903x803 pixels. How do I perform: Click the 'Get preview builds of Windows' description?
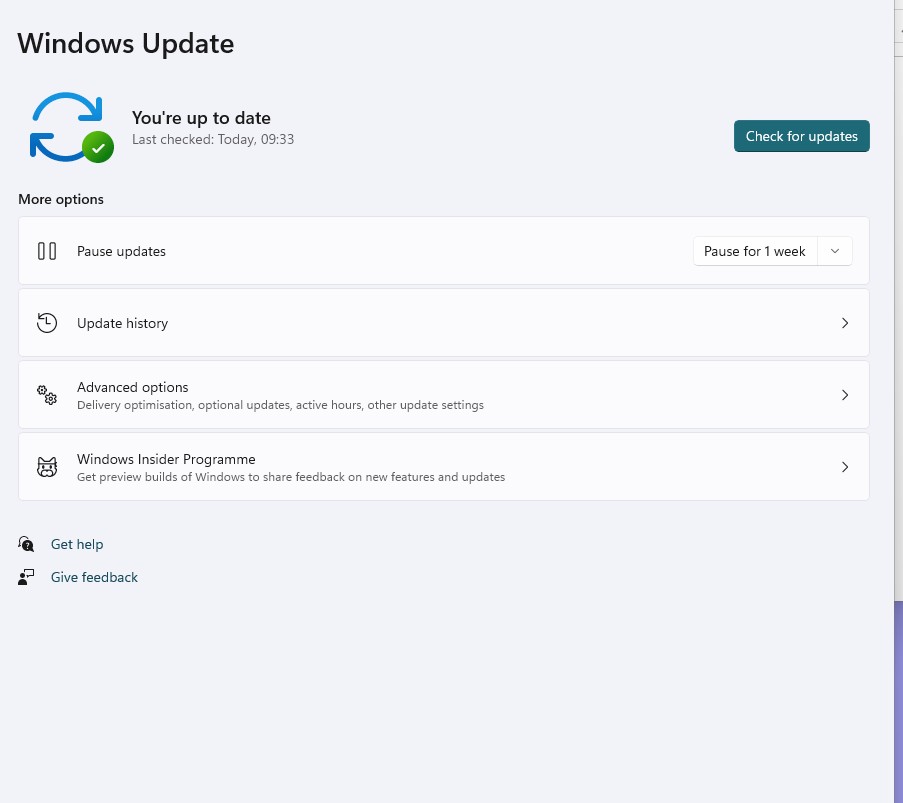point(291,477)
